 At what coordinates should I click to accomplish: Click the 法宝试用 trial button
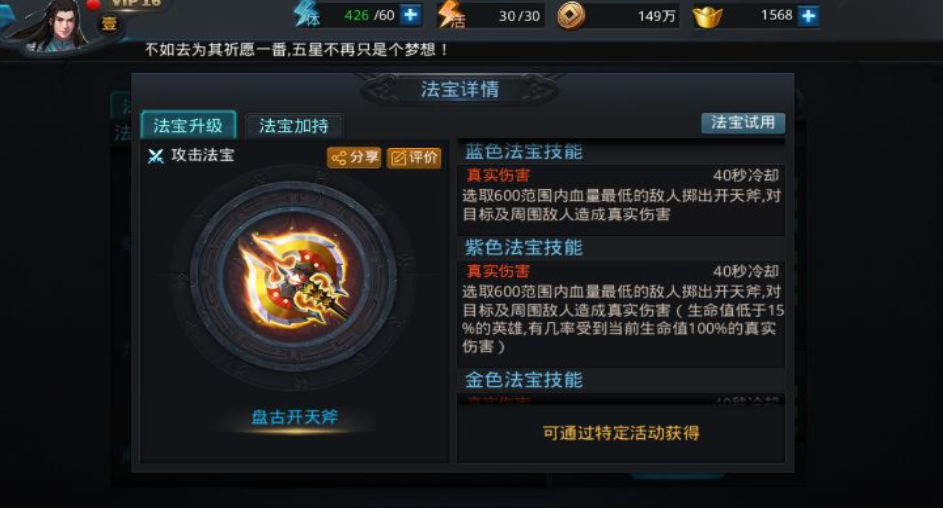coord(743,123)
